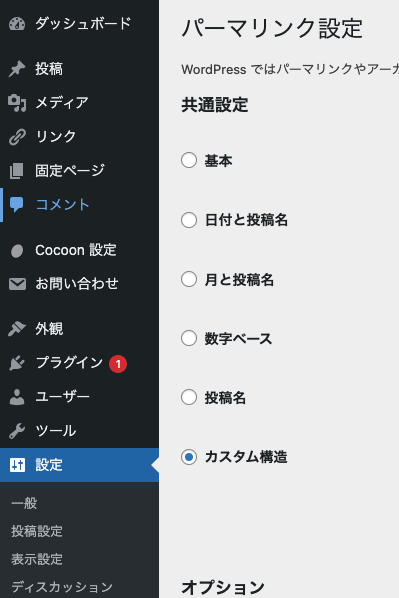
Task: Open the Pages icon (固定ページ)
Action: 17,170
